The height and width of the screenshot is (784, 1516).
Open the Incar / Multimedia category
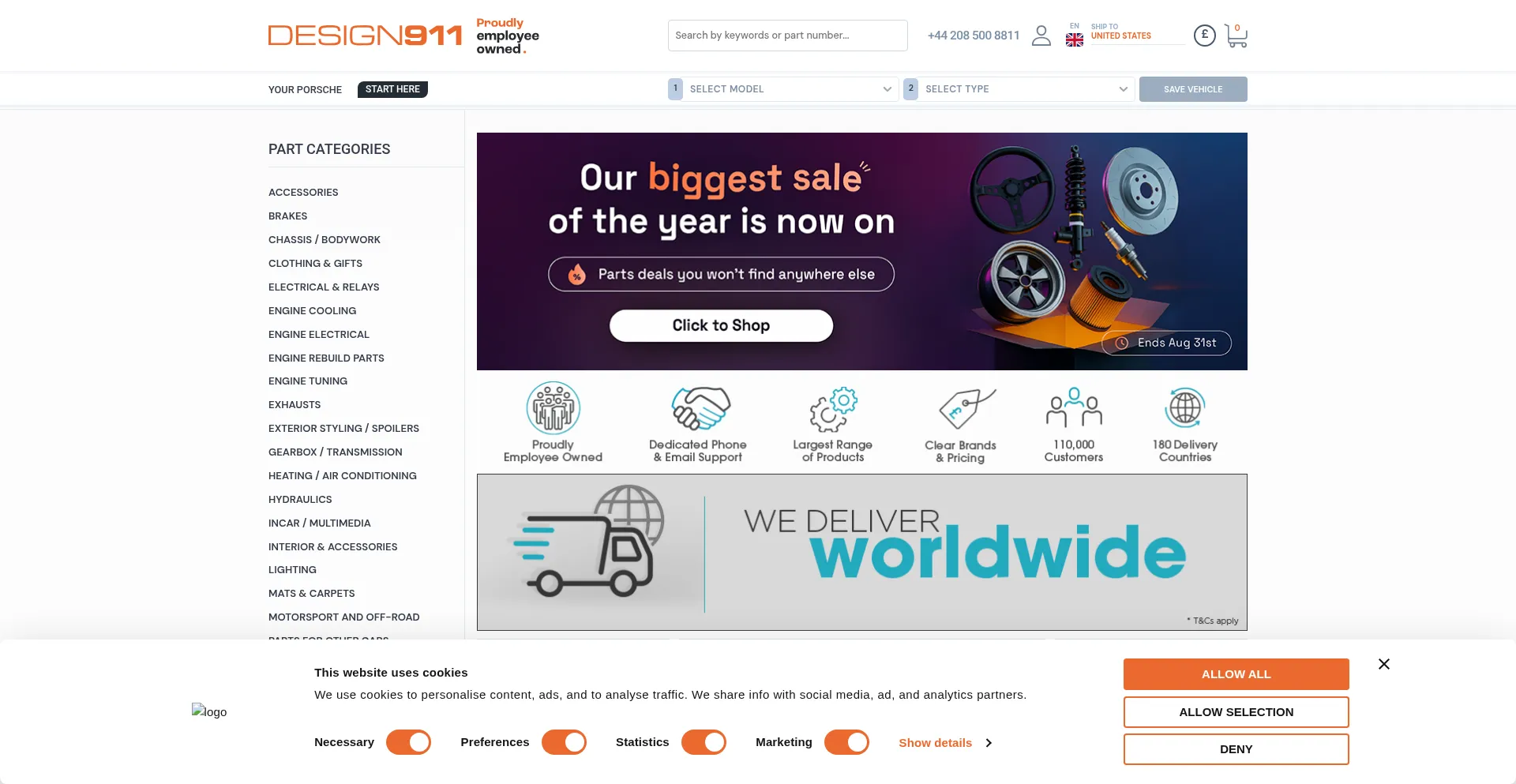pyautogui.click(x=320, y=523)
